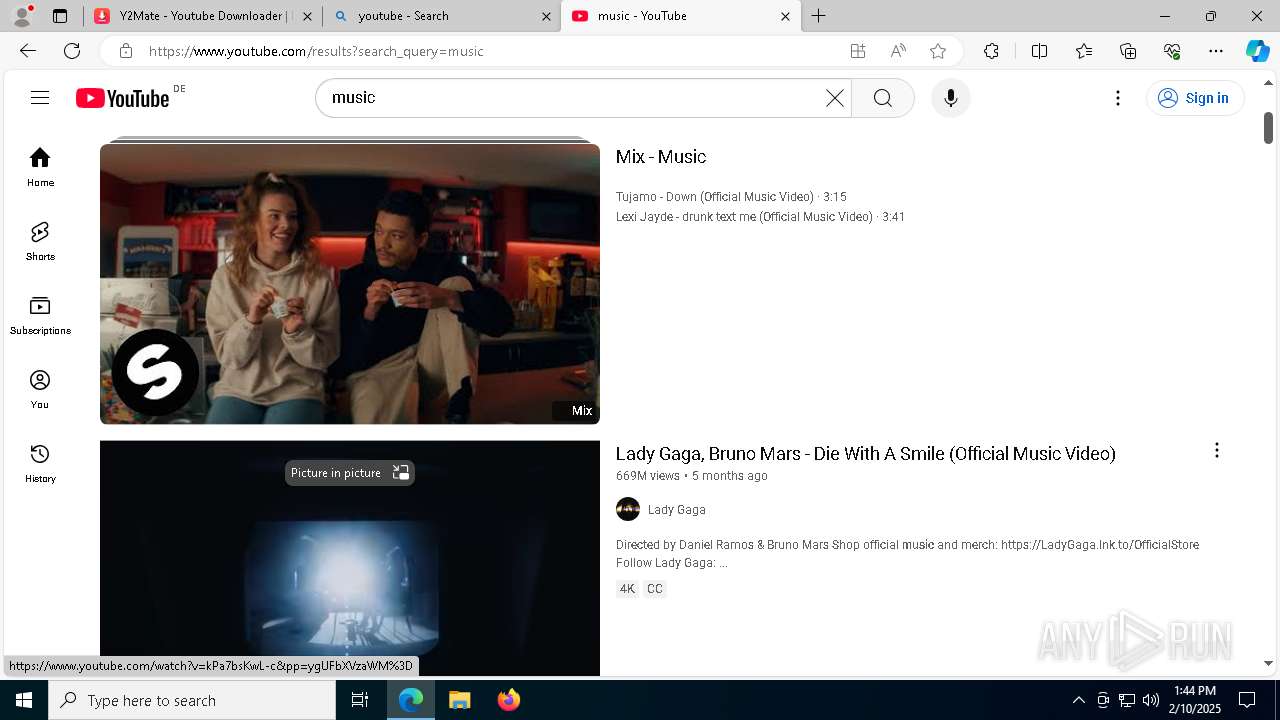Open the volume control in tray
Screen dimensions: 1280x720
click(x=1151, y=700)
